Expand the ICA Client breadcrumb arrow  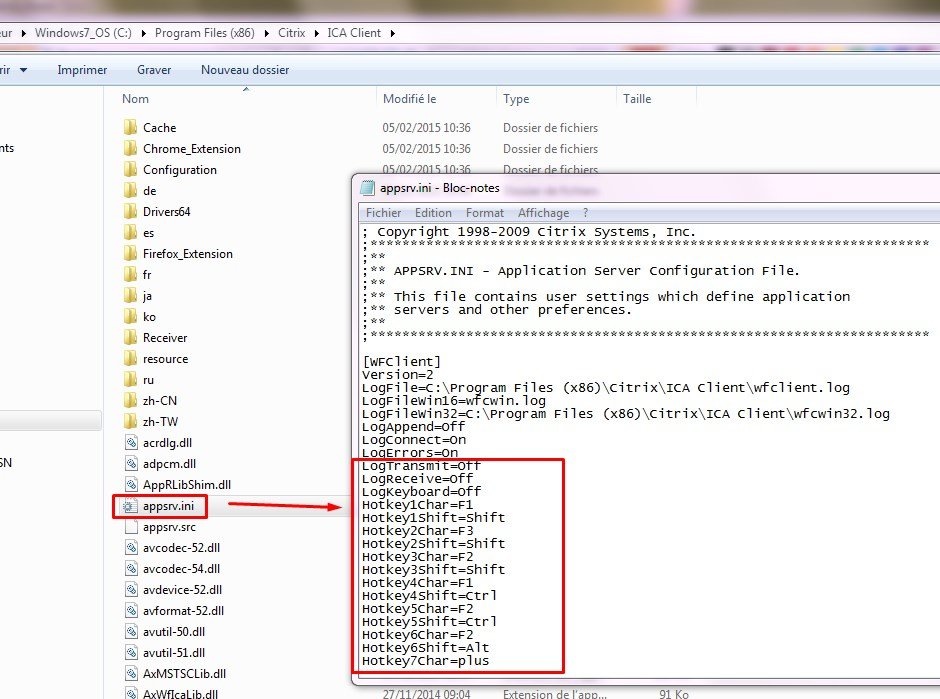coord(393,33)
